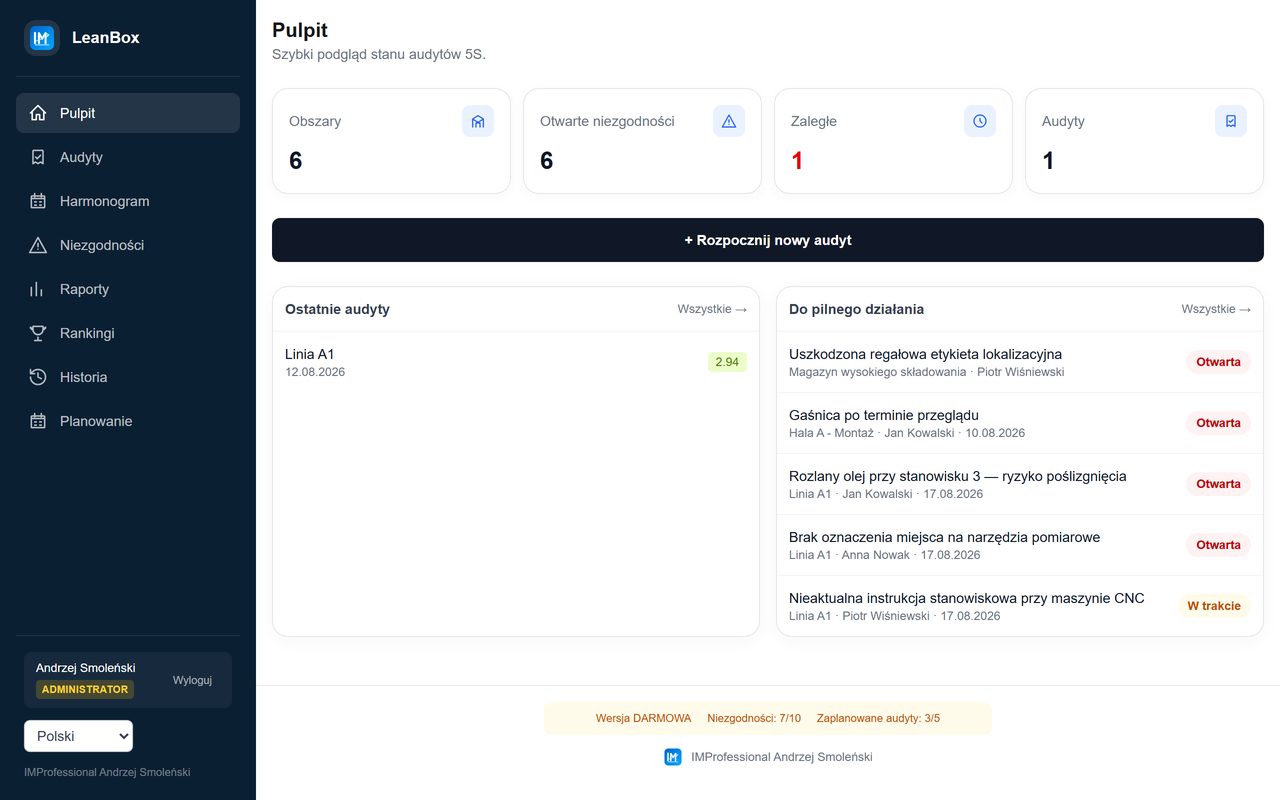The width and height of the screenshot is (1280, 800).
Task: Open Gaśnica po terminie przeglądu item
Action: (x=1020, y=423)
